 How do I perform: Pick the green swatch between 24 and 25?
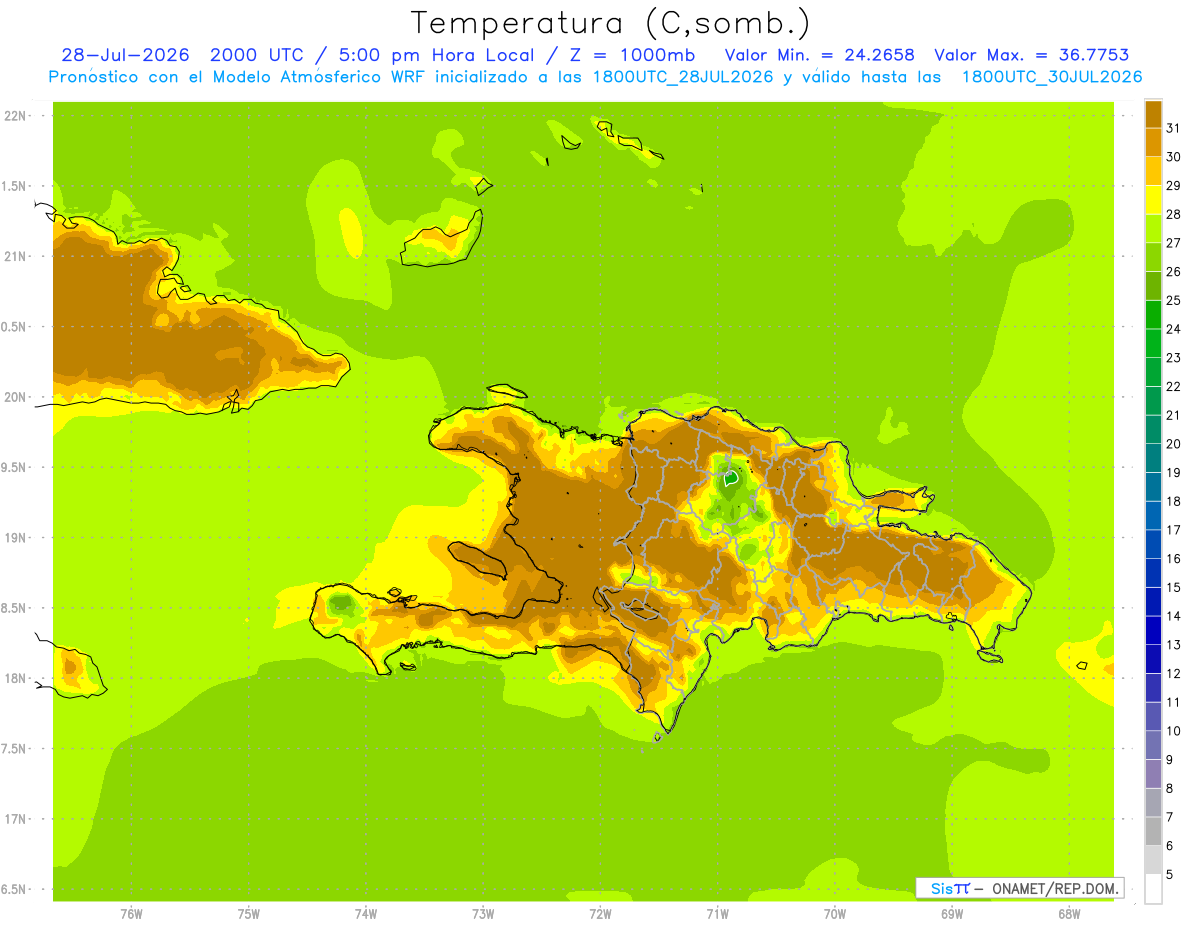1153,314
